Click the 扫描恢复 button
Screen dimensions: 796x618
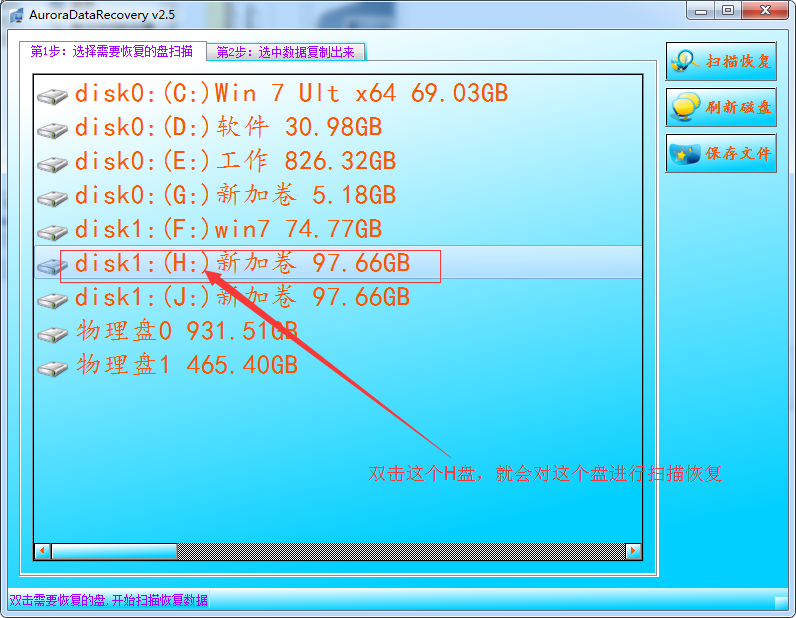(x=721, y=61)
